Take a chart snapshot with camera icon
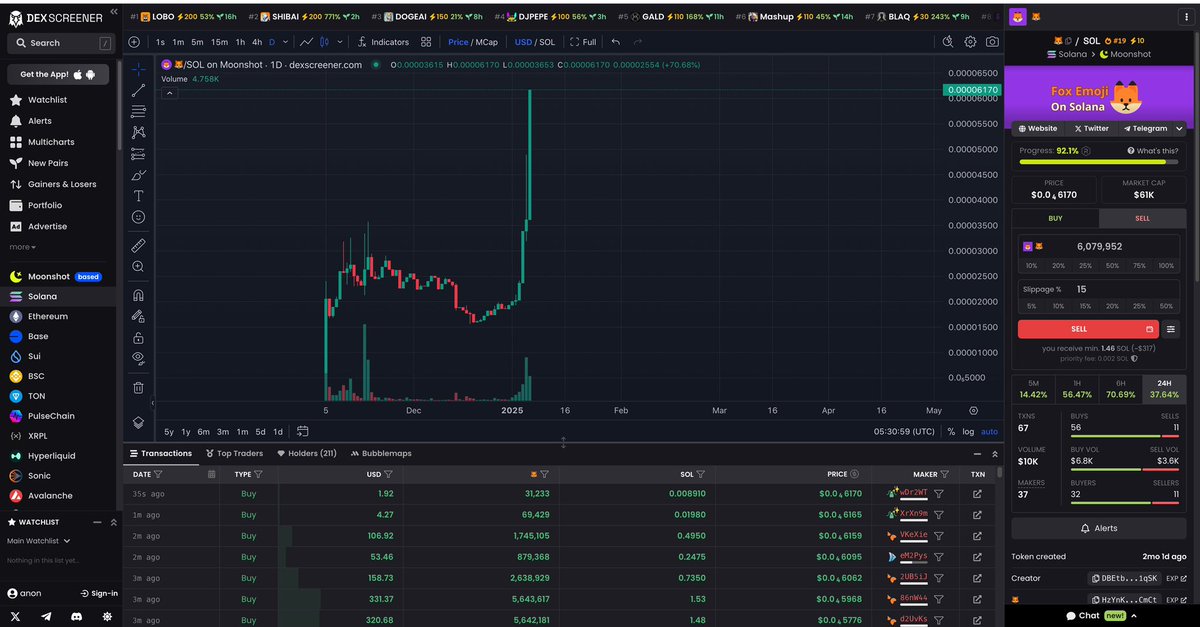Viewport: 1200px width, 627px height. pos(992,42)
